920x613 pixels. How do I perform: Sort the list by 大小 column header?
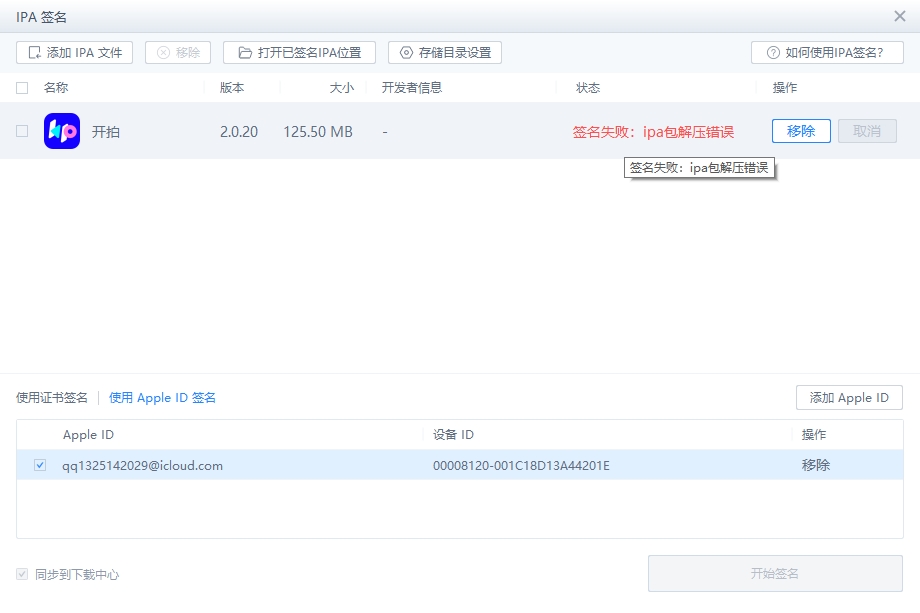(x=341, y=88)
